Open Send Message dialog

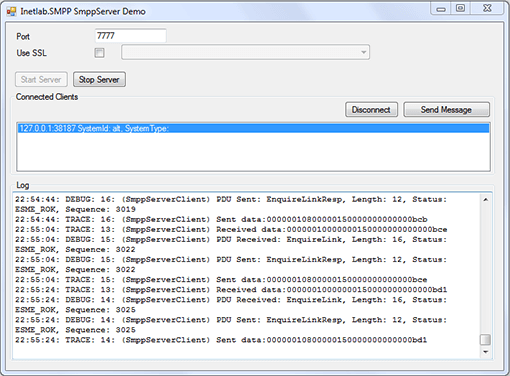[446, 110]
